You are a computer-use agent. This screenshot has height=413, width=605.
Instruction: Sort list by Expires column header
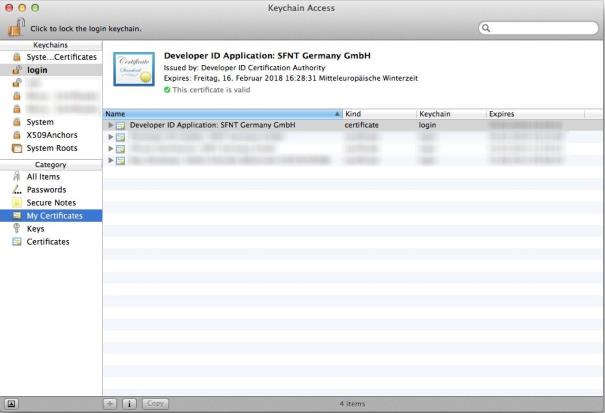click(x=536, y=114)
